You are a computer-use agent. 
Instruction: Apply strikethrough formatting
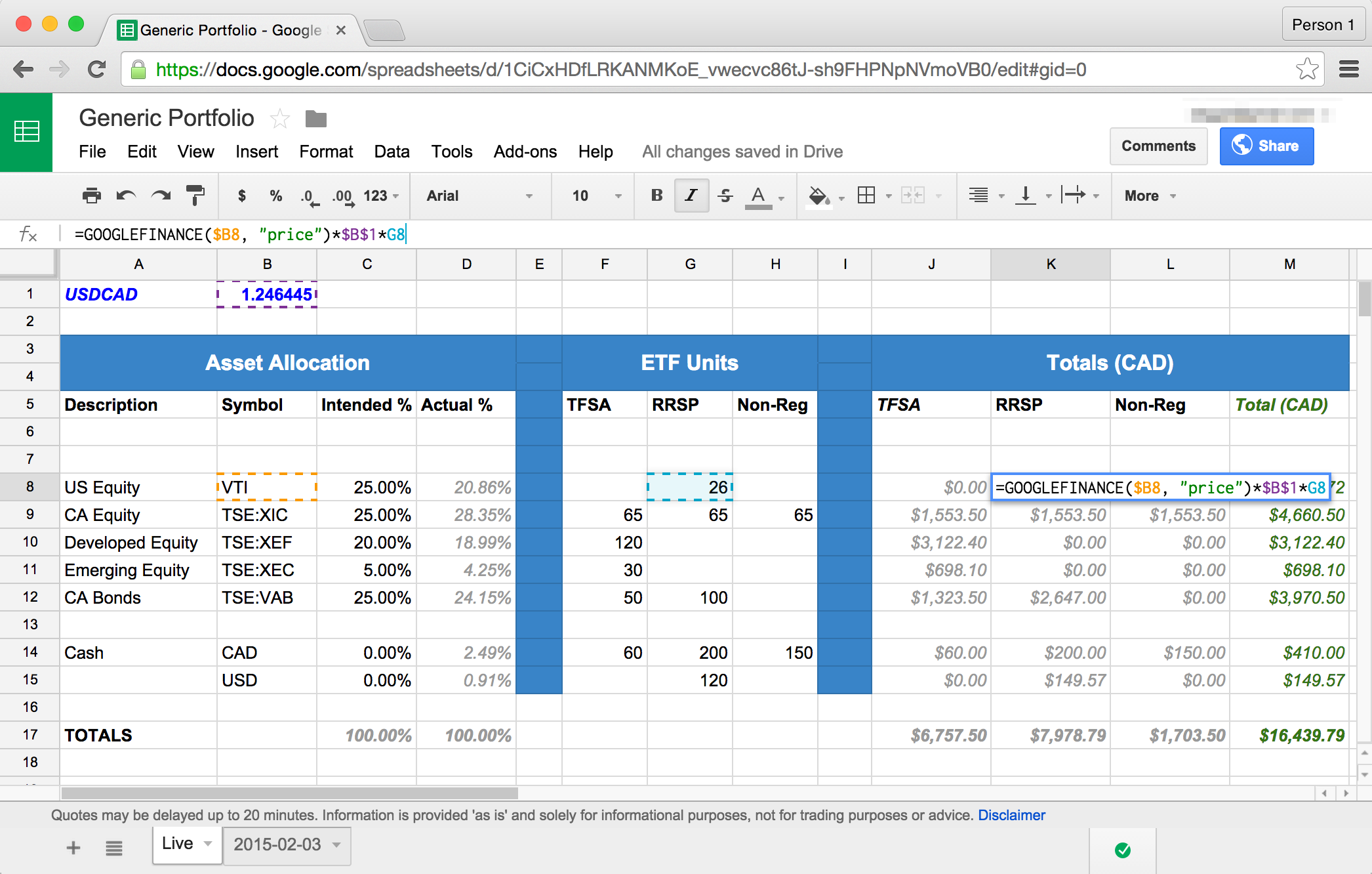[725, 196]
